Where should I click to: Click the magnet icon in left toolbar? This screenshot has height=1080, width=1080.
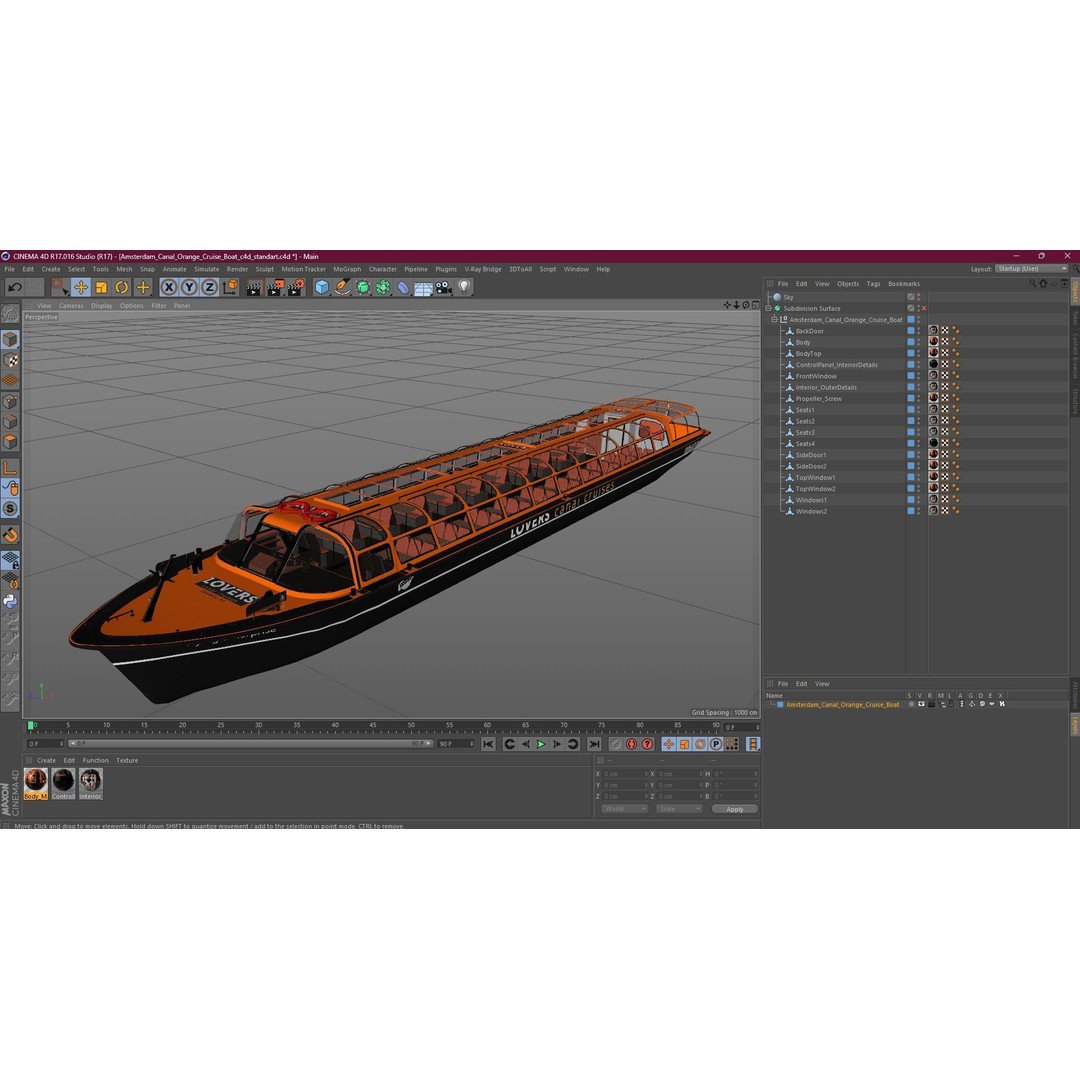pyautogui.click(x=10, y=534)
